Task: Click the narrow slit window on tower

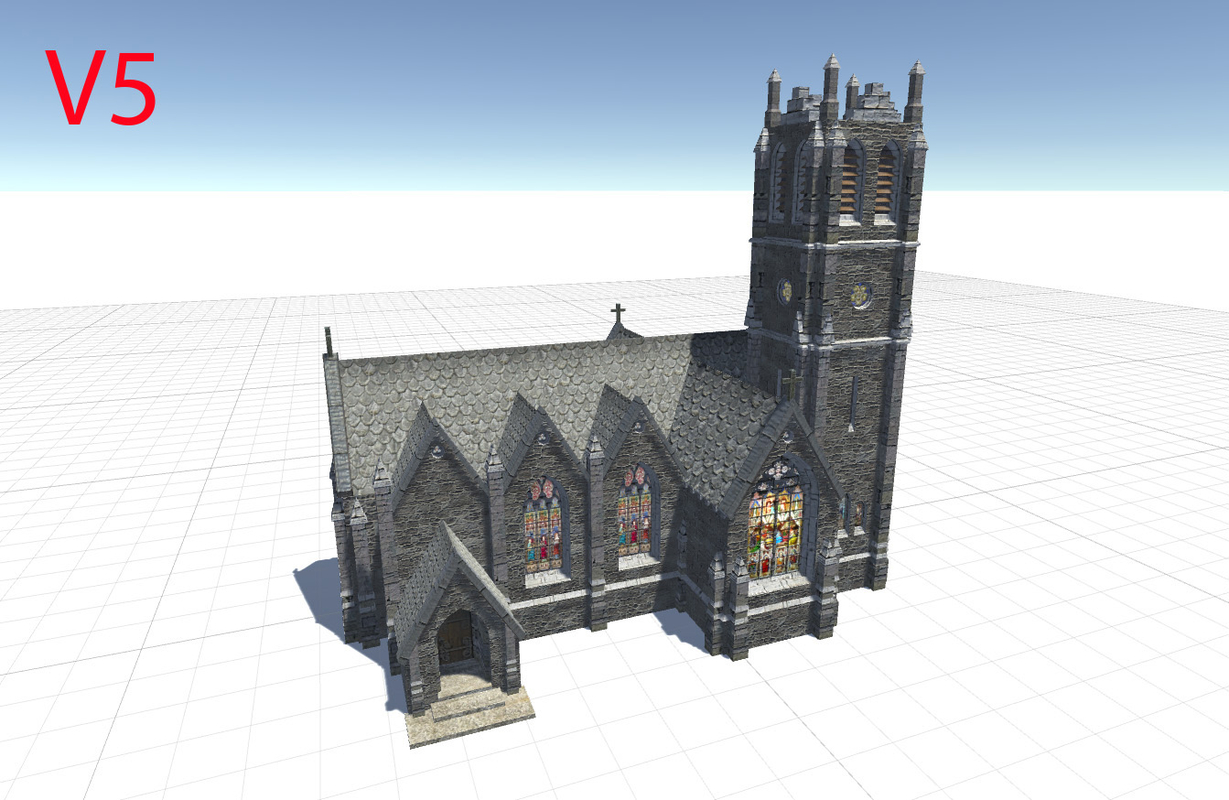Action: click(851, 400)
